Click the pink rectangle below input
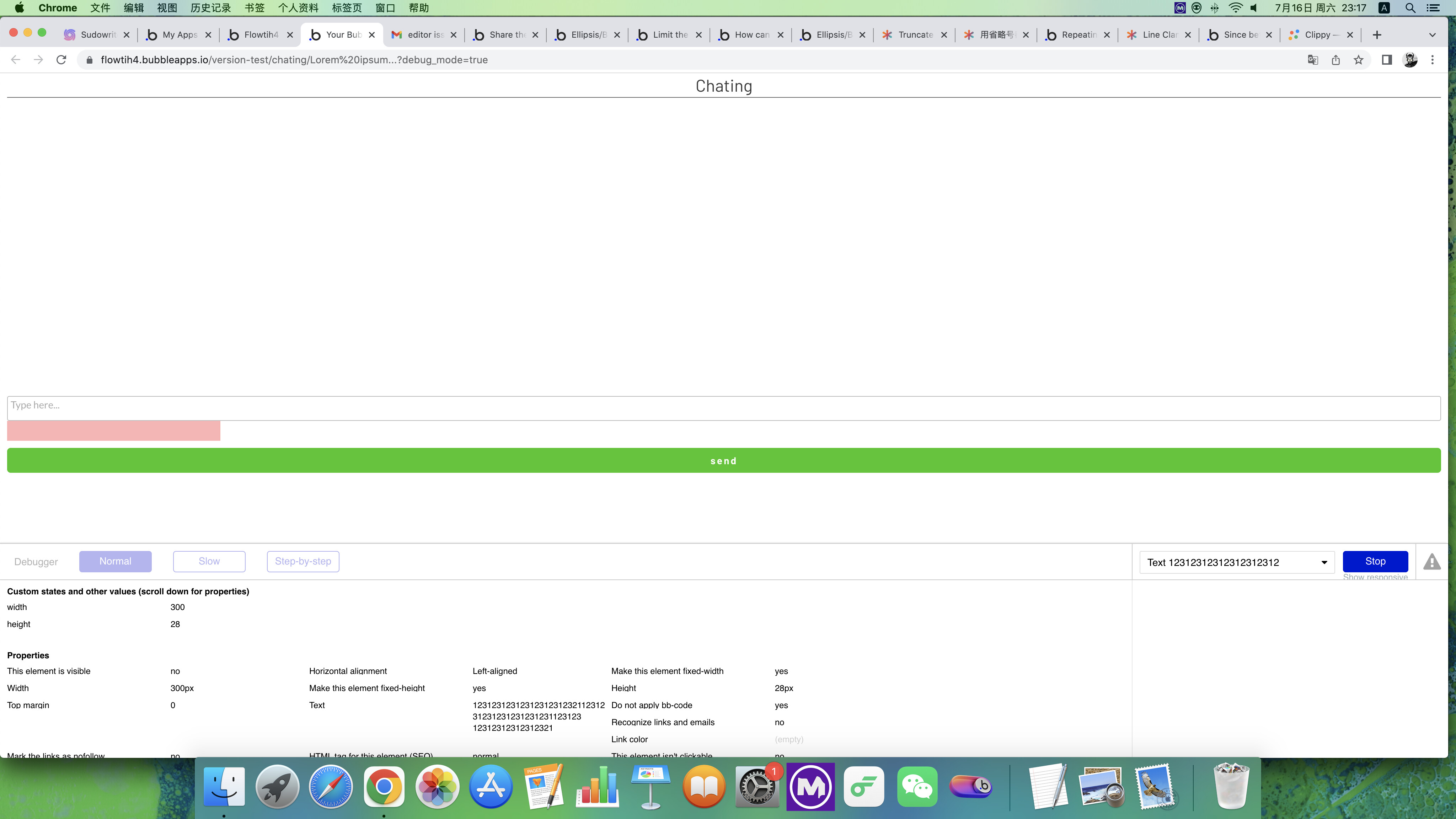 (114, 431)
